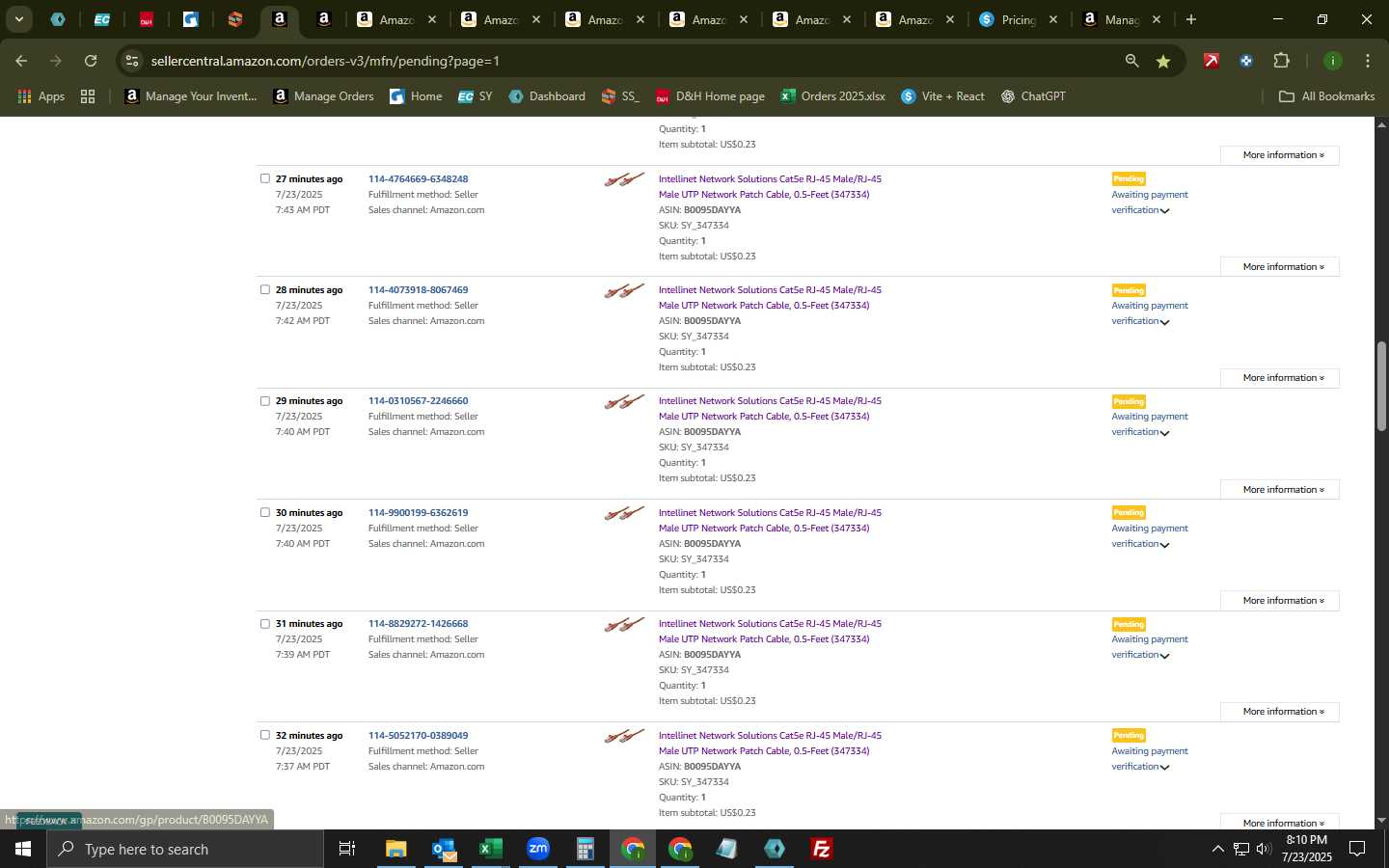
Task: Open ChatGPT bookmark
Action: point(1033,96)
